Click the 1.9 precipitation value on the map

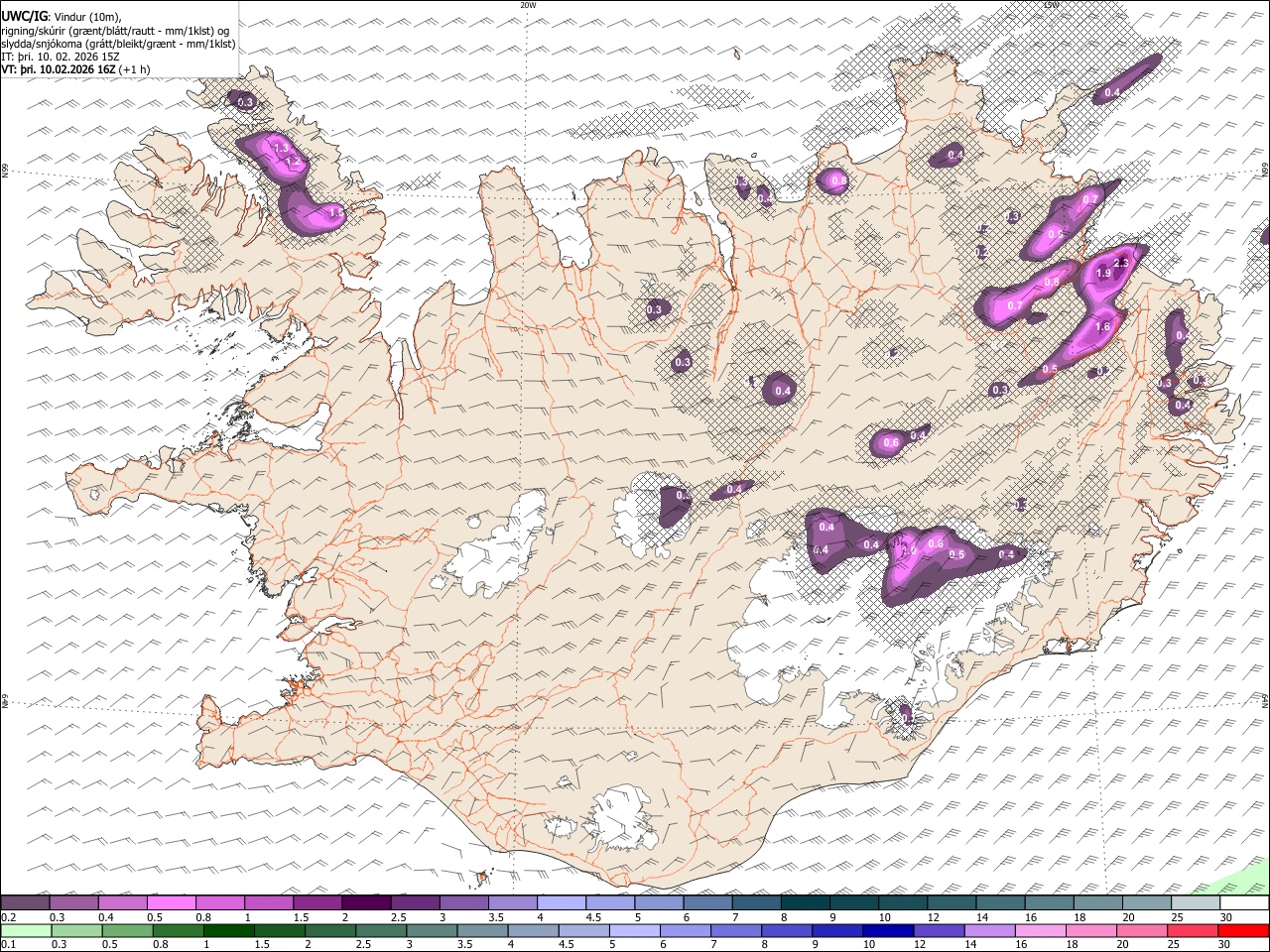[x=1102, y=274]
